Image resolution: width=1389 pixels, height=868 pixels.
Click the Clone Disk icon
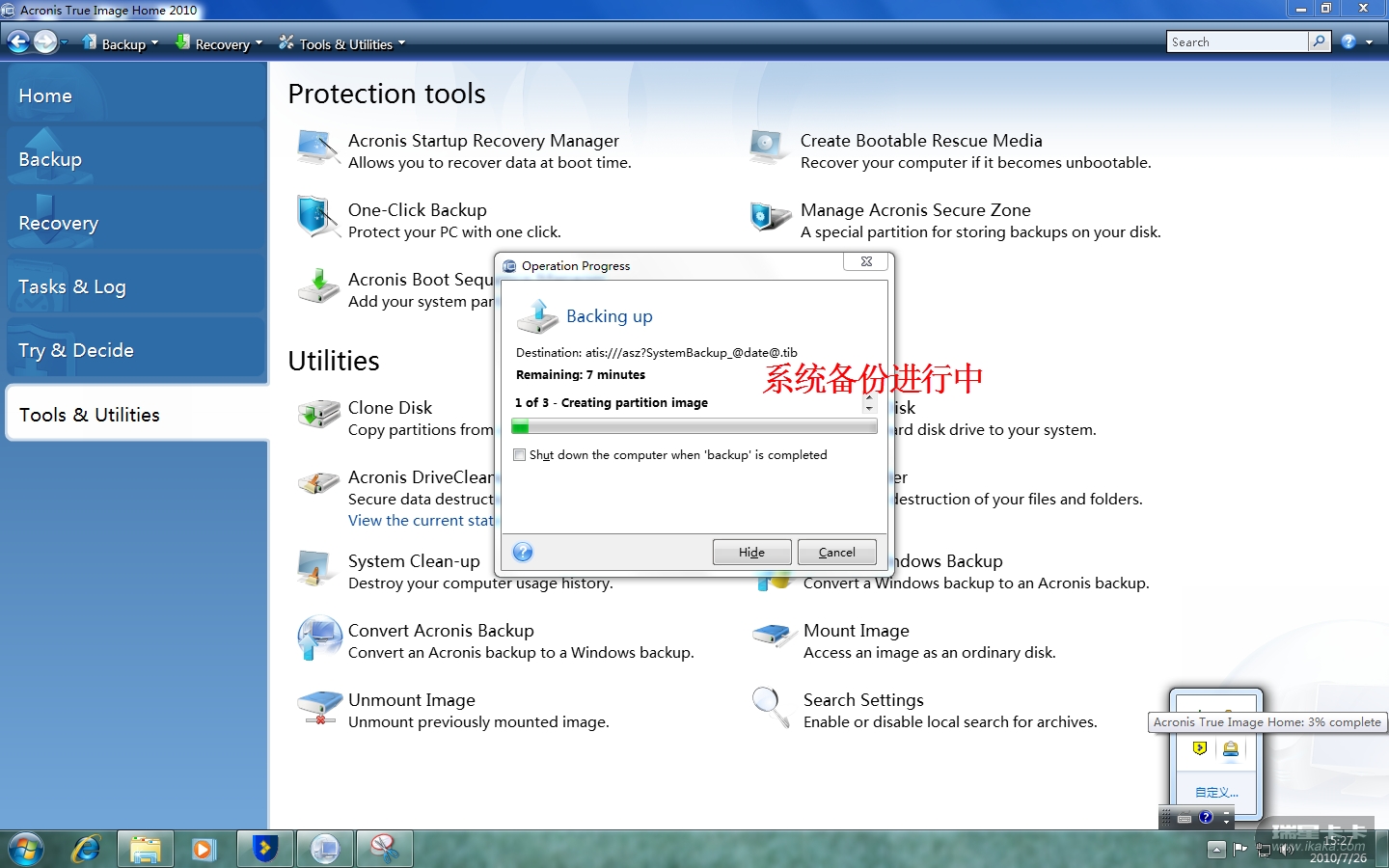[x=318, y=415]
